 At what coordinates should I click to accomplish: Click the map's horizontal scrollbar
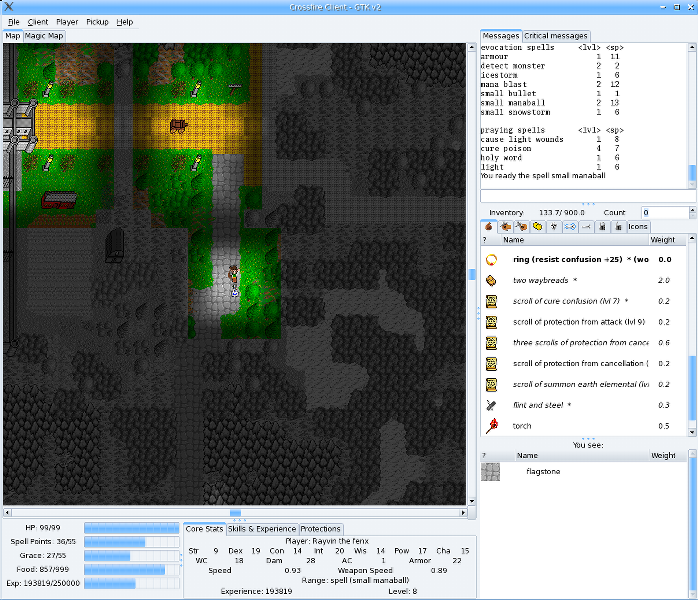point(236,513)
